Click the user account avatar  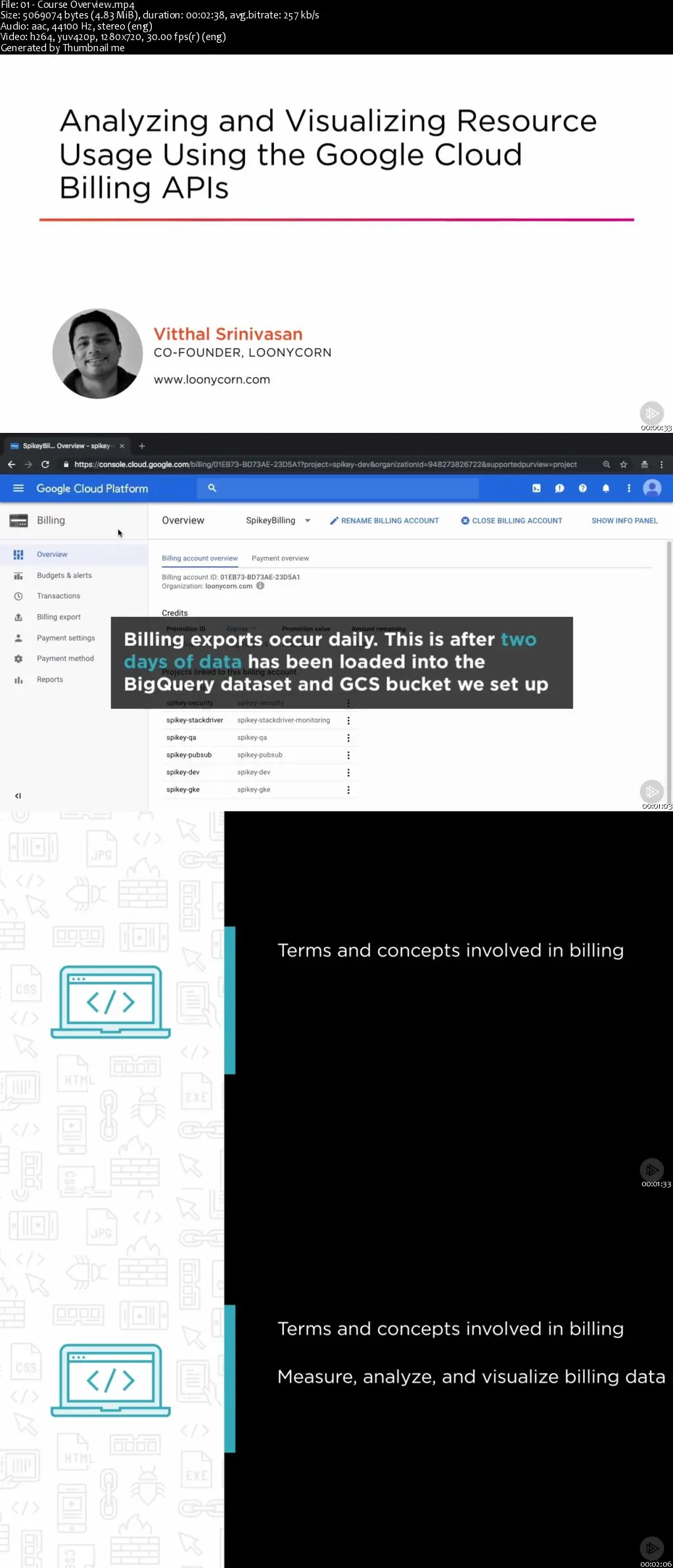652,488
